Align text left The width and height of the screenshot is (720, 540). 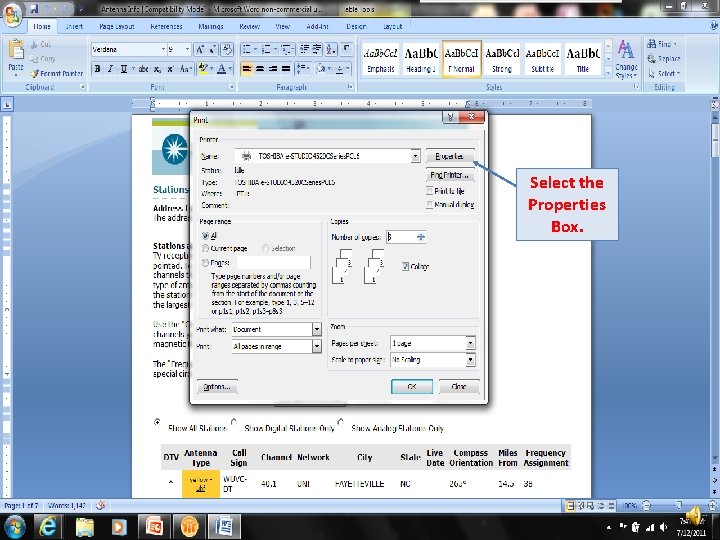pos(247,69)
